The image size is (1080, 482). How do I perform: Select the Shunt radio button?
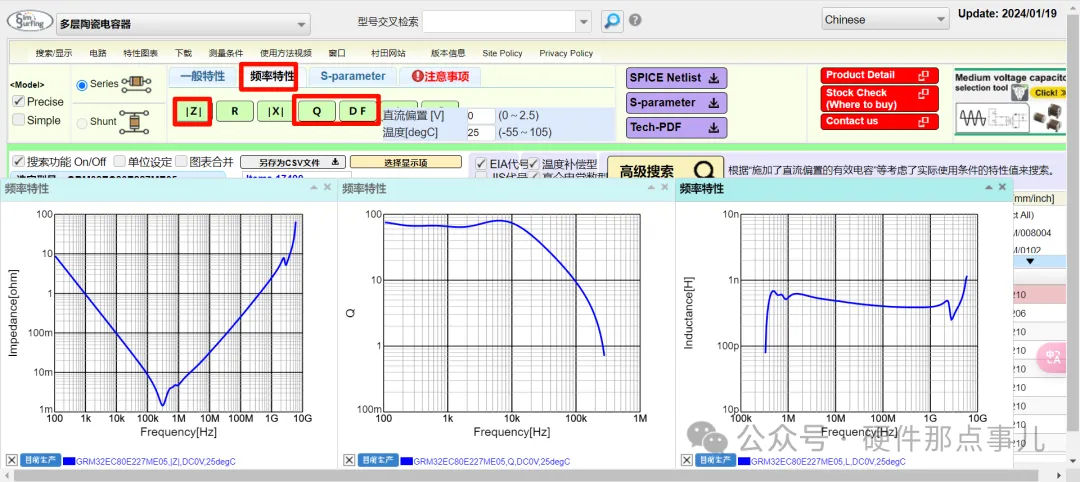[82, 123]
